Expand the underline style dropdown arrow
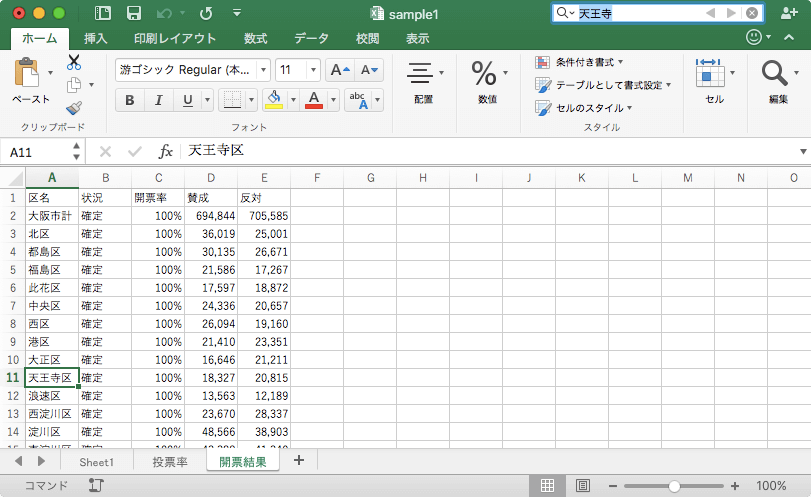The width and height of the screenshot is (811, 497). pyautogui.click(x=207, y=100)
